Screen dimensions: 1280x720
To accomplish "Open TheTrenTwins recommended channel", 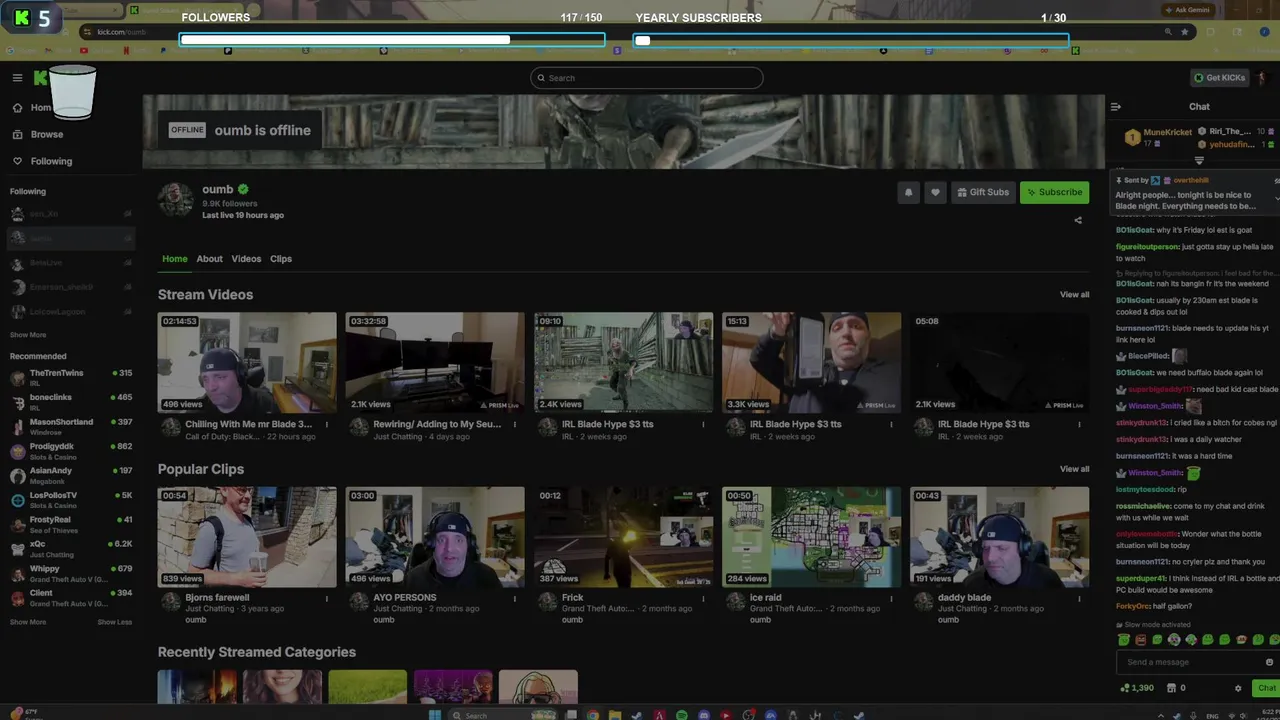I will [70, 377].
